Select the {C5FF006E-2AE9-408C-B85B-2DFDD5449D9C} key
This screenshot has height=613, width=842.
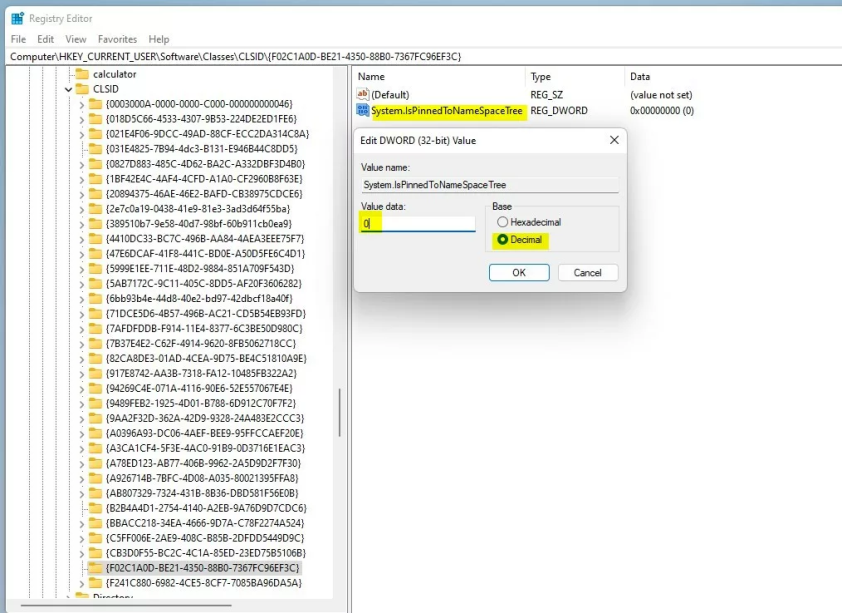point(205,538)
